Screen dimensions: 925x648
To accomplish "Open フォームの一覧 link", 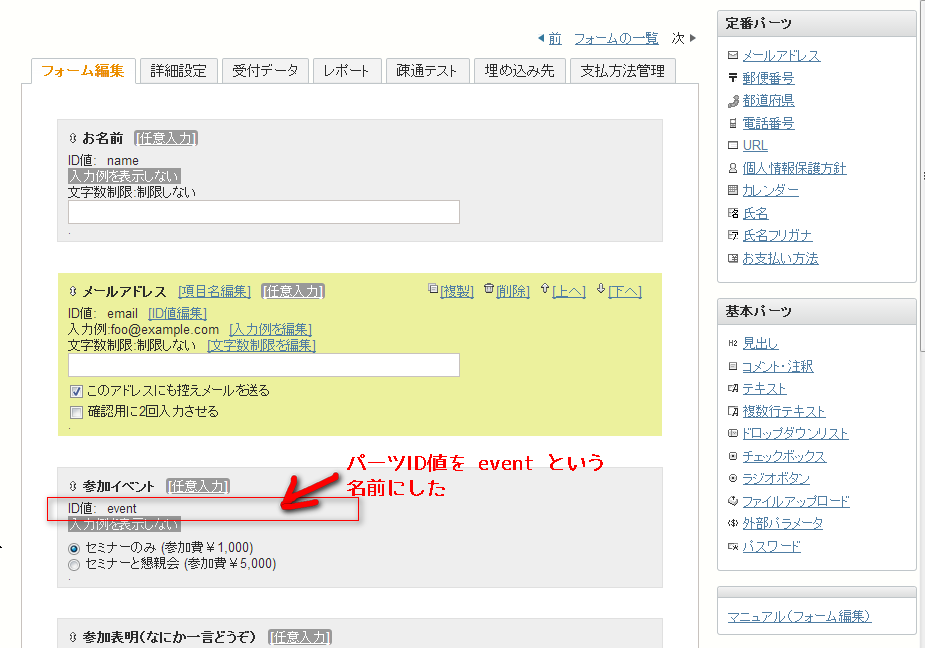I will (616, 38).
